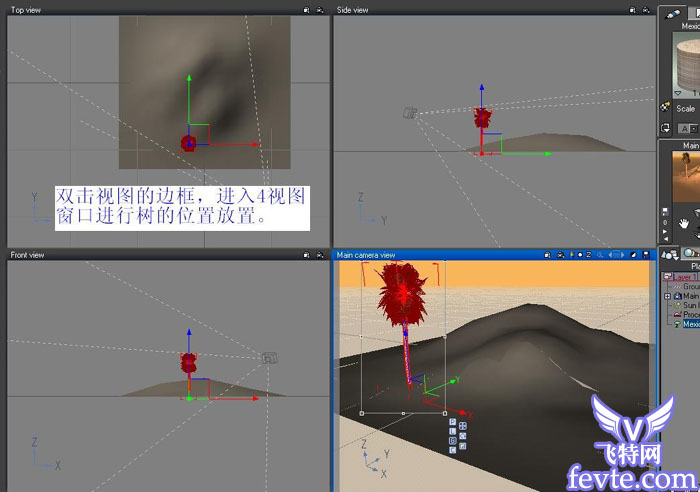
Task: Click the four-square gizmo icon near the palm
Action: (462, 426)
